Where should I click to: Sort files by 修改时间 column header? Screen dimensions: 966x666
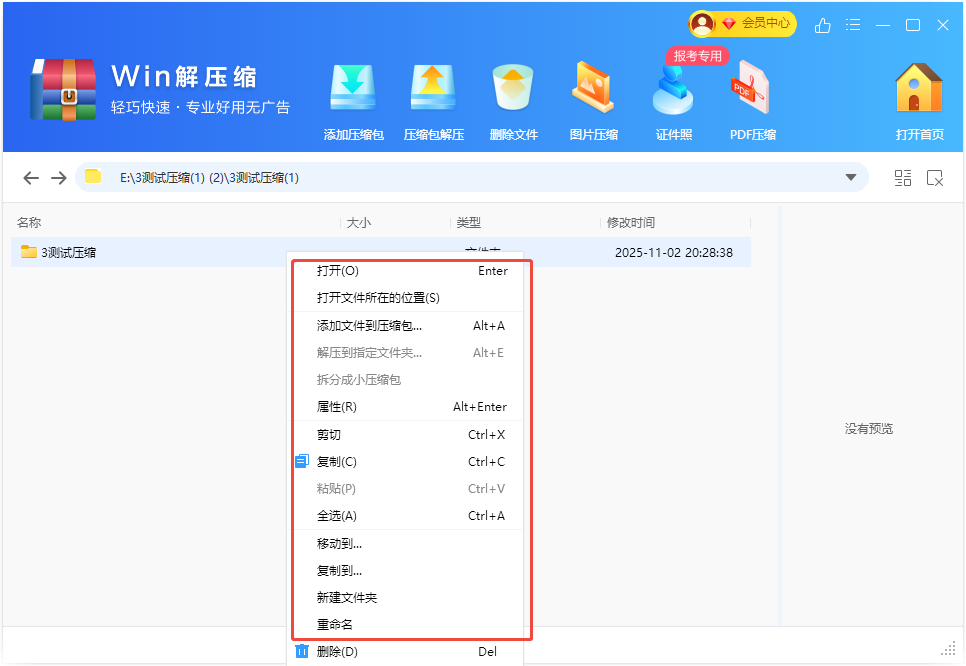(631, 223)
